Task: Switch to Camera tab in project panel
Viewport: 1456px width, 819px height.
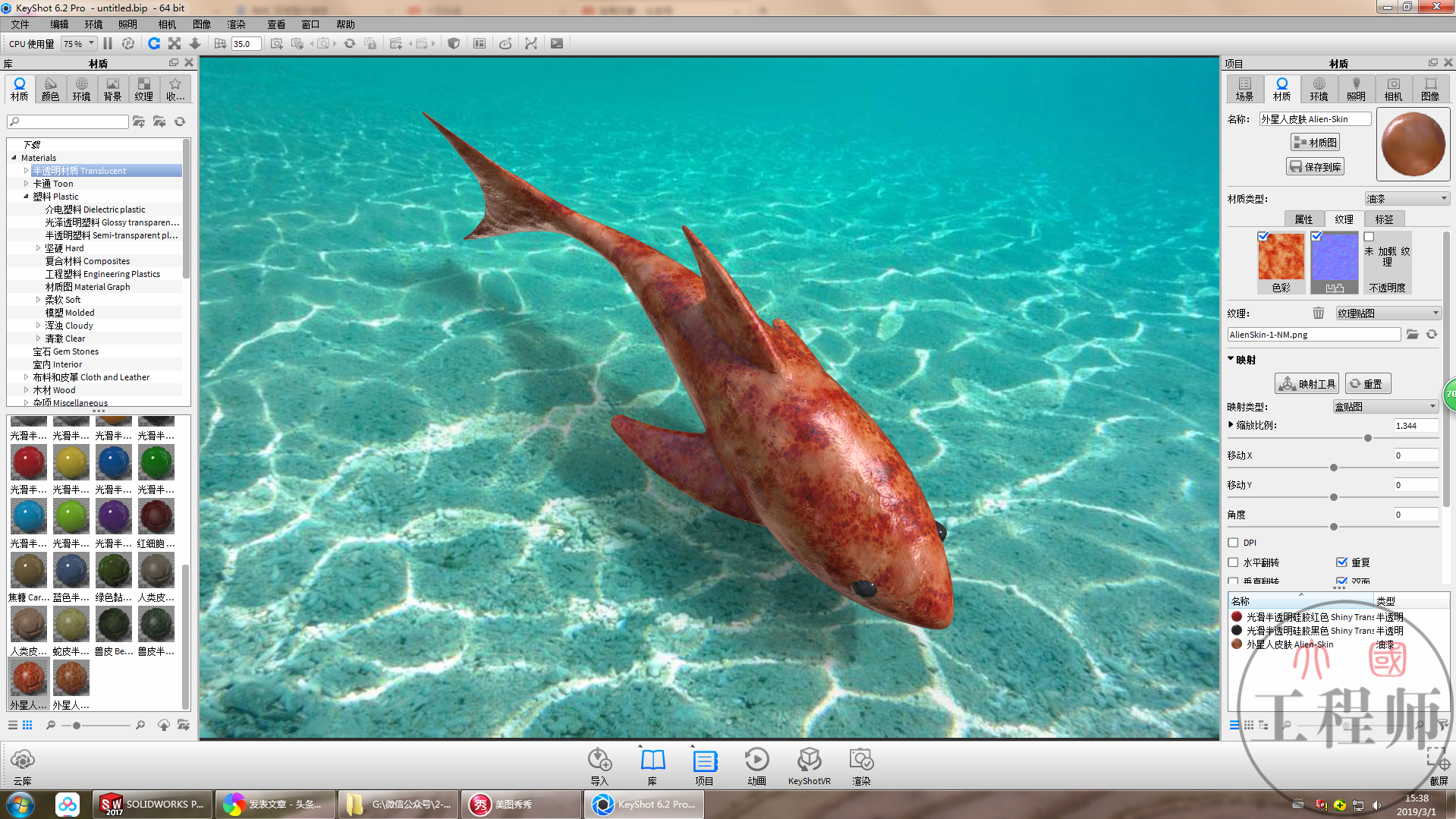Action: [x=1393, y=89]
